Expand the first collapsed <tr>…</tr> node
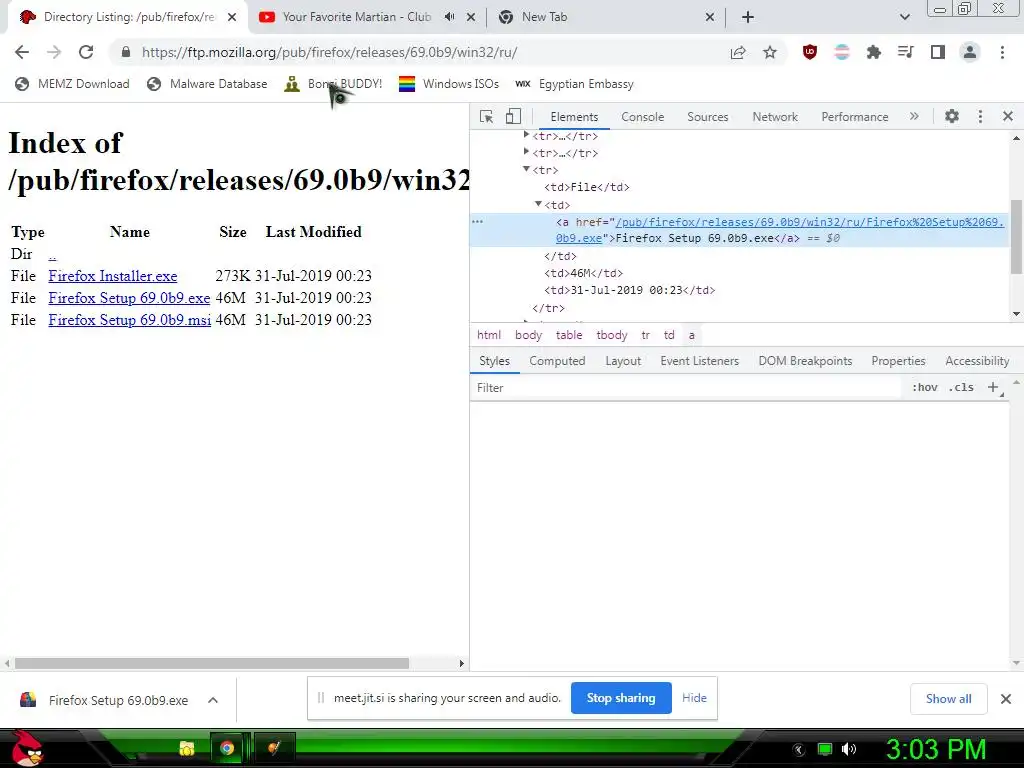This screenshot has height=768, width=1024. pos(526,135)
